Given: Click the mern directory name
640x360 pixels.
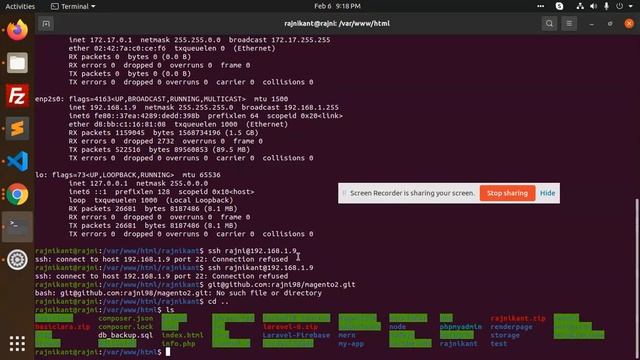Looking at the screenshot, I should click(347, 335).
